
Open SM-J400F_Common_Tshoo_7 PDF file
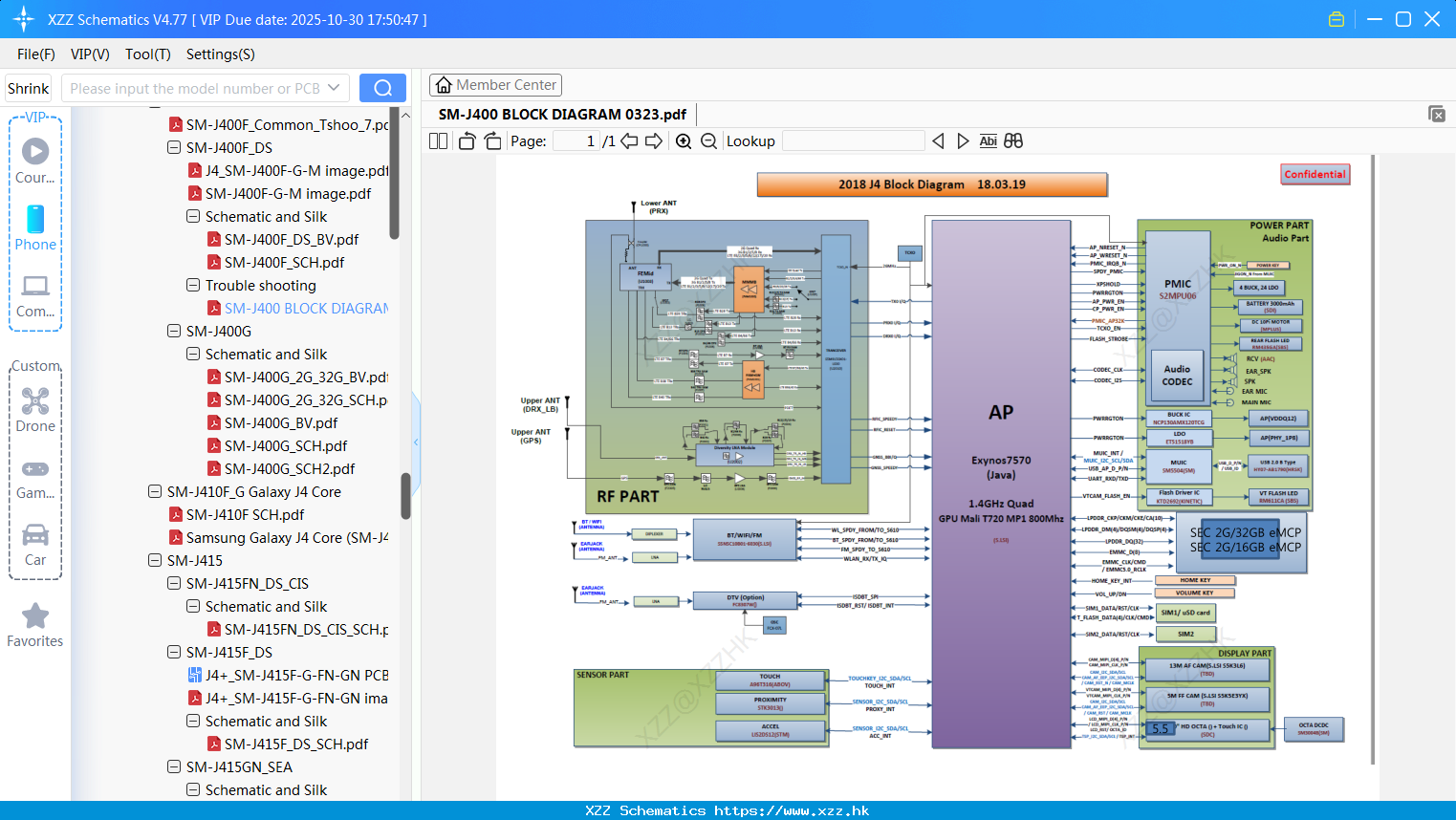[x=278, y=124]
